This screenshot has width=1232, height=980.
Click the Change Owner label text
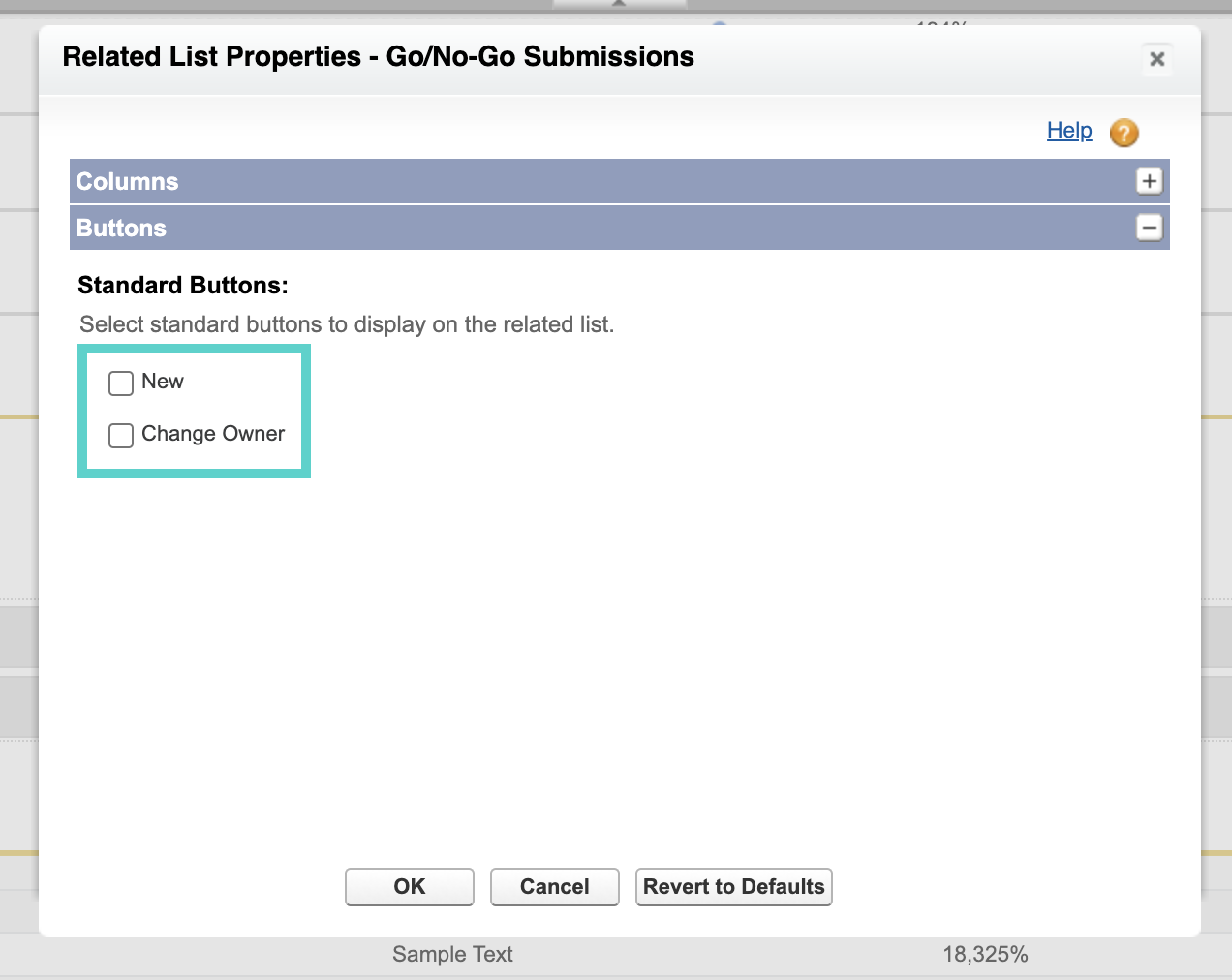[213, 434]
